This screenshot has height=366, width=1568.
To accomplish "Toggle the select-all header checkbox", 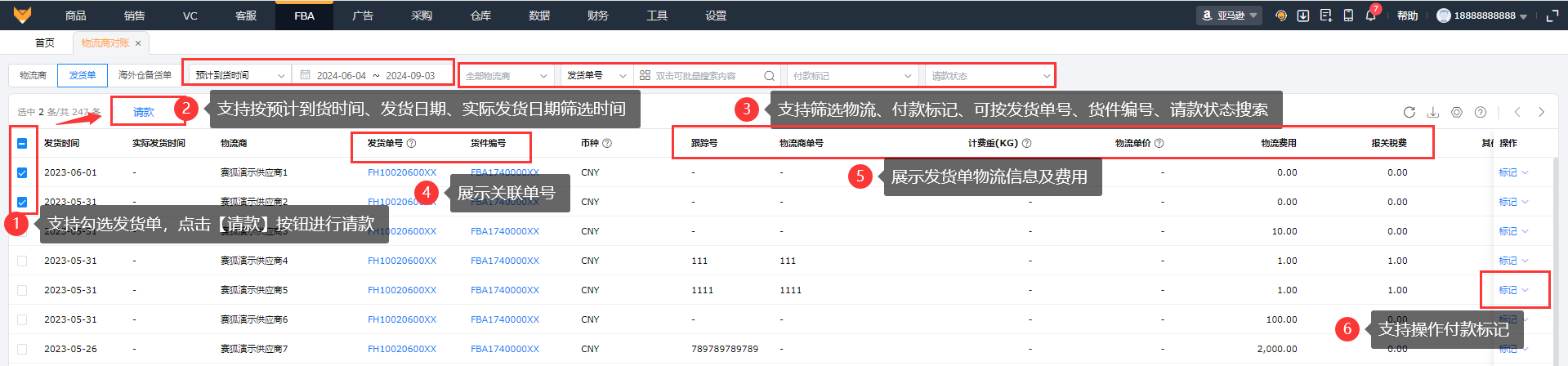I will [x=22, y=143].
